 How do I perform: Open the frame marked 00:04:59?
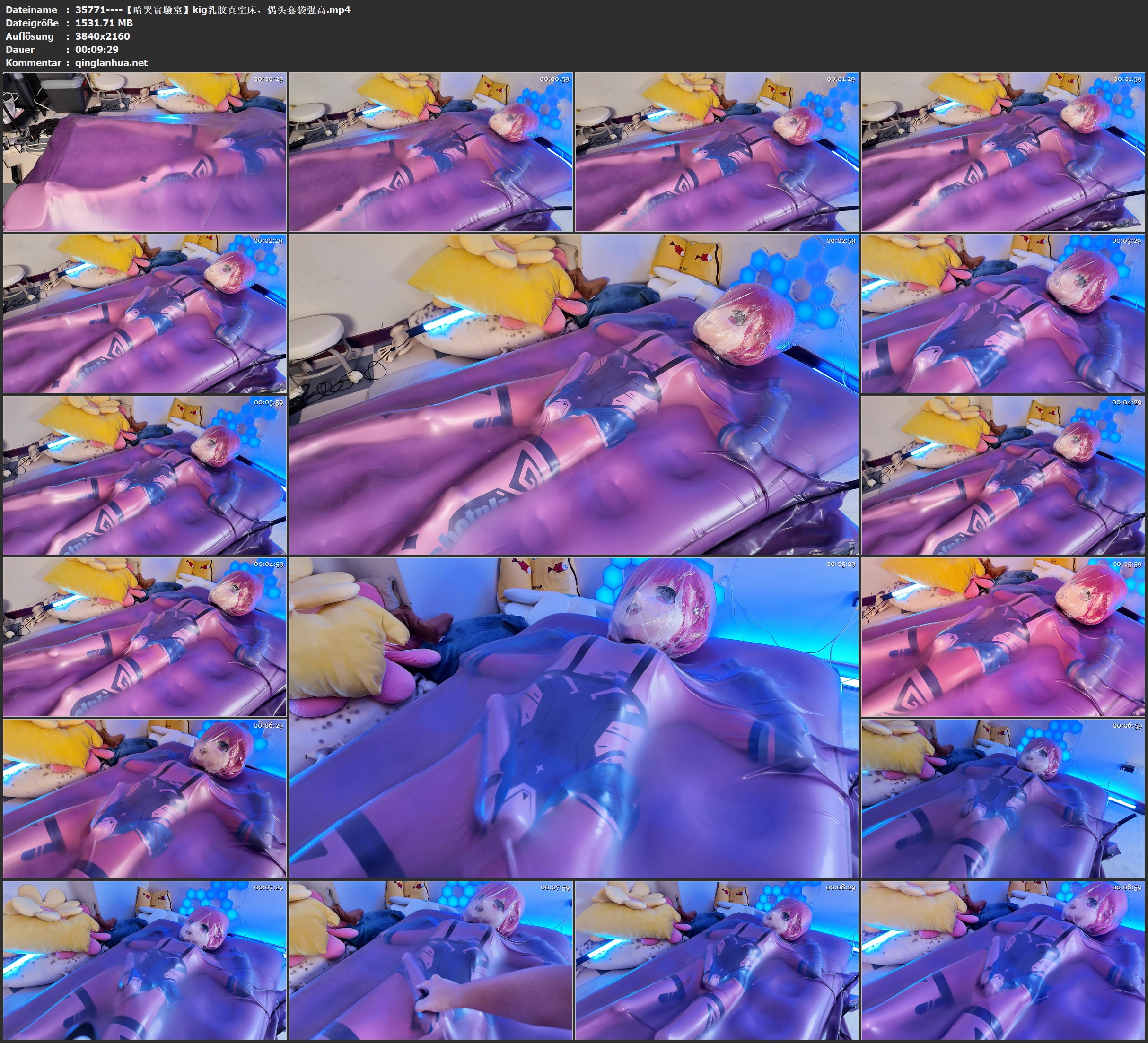coord(145,637)
